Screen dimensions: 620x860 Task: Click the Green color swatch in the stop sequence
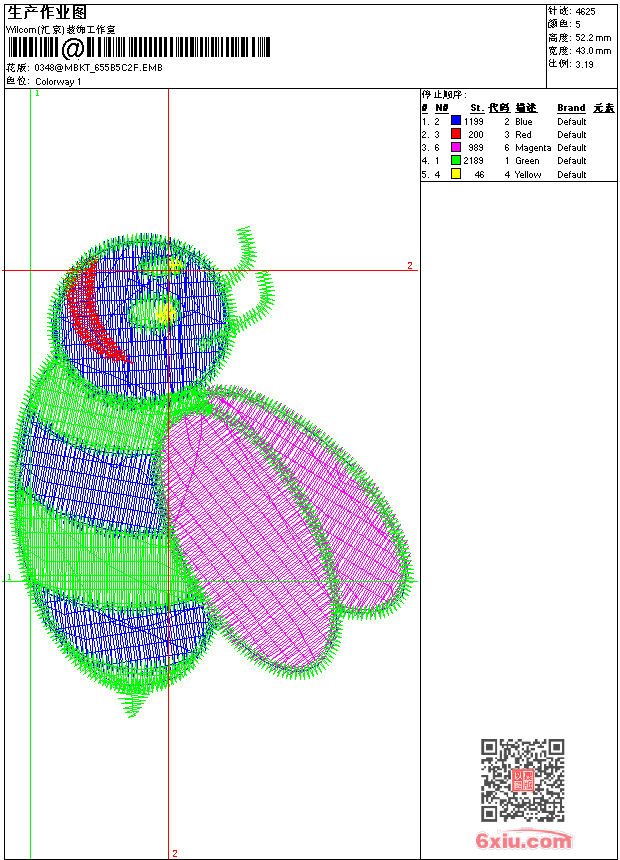pyautogui.click(x=455, y=160)
